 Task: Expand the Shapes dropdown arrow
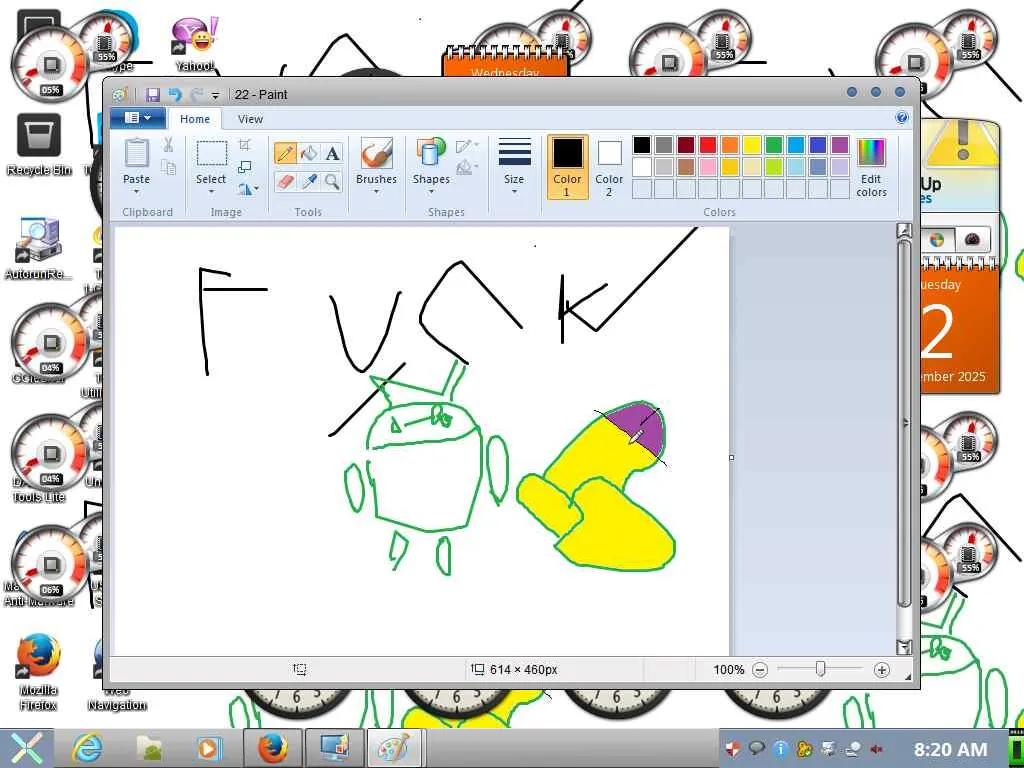click(x=431, y=192)
